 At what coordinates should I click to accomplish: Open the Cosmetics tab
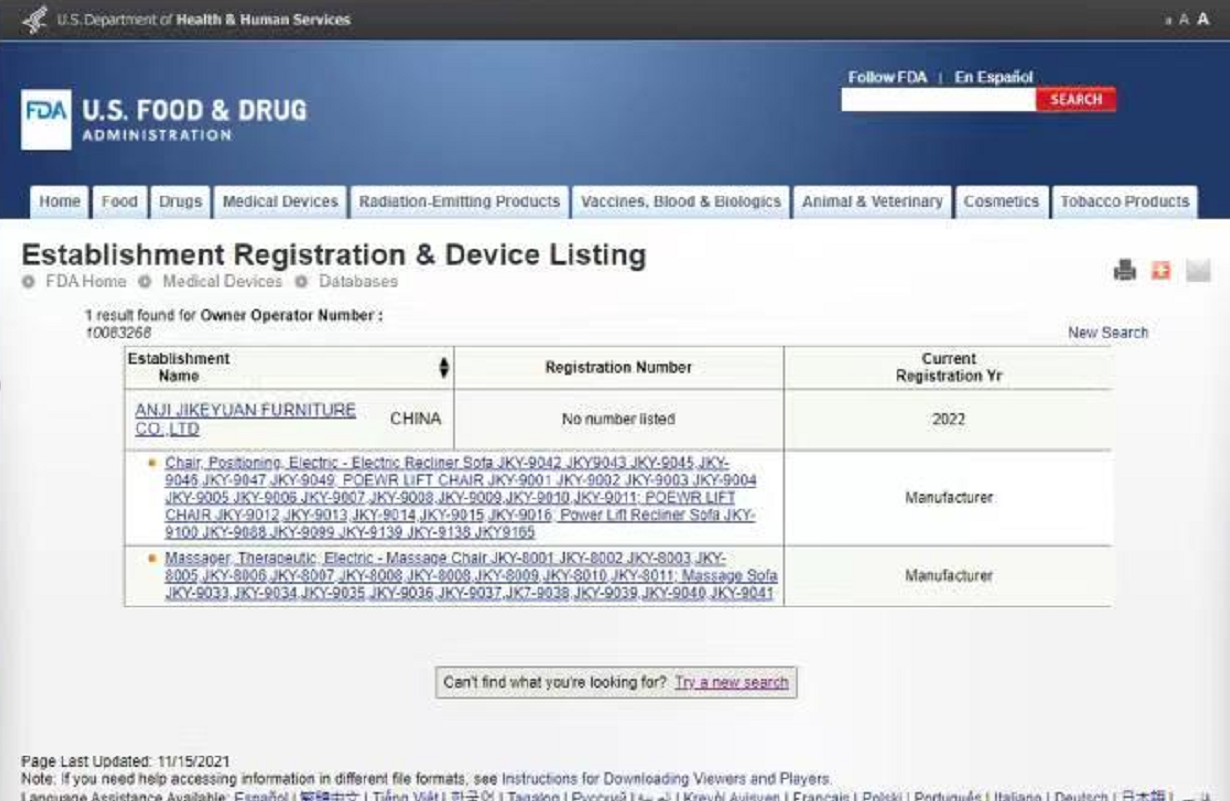[1001, 202]
